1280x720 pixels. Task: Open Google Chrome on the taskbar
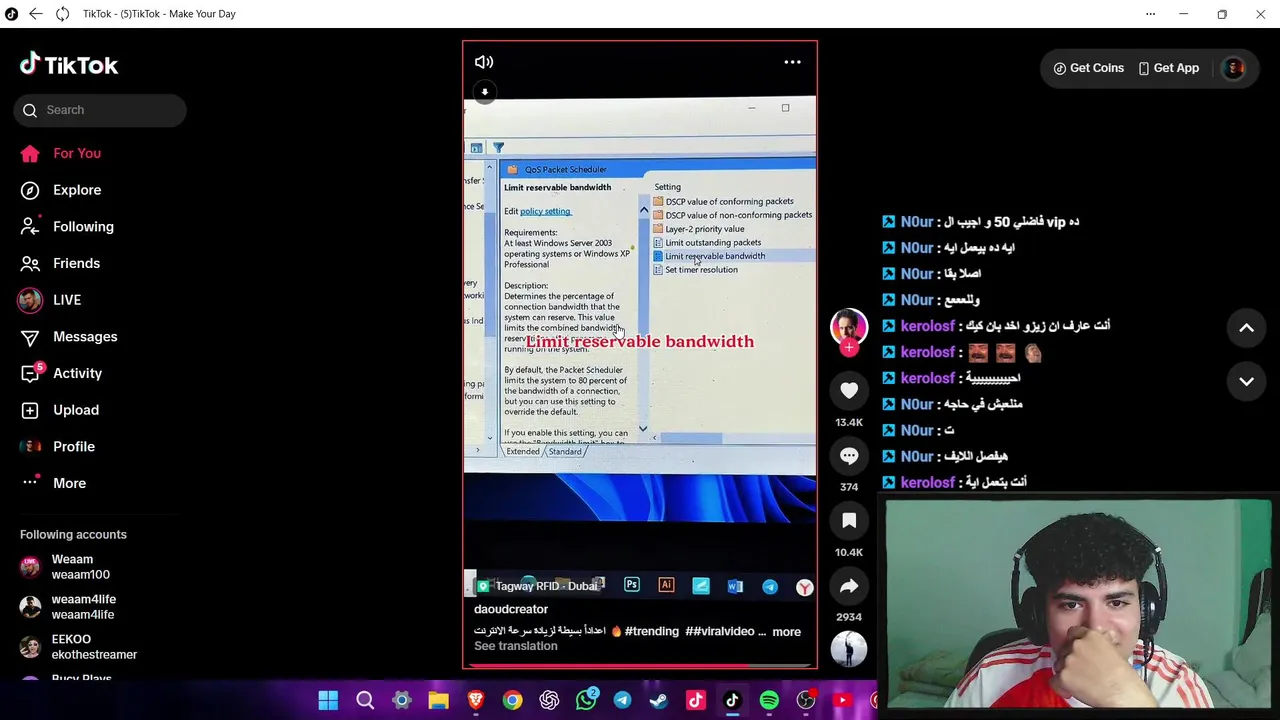(512, 701)
